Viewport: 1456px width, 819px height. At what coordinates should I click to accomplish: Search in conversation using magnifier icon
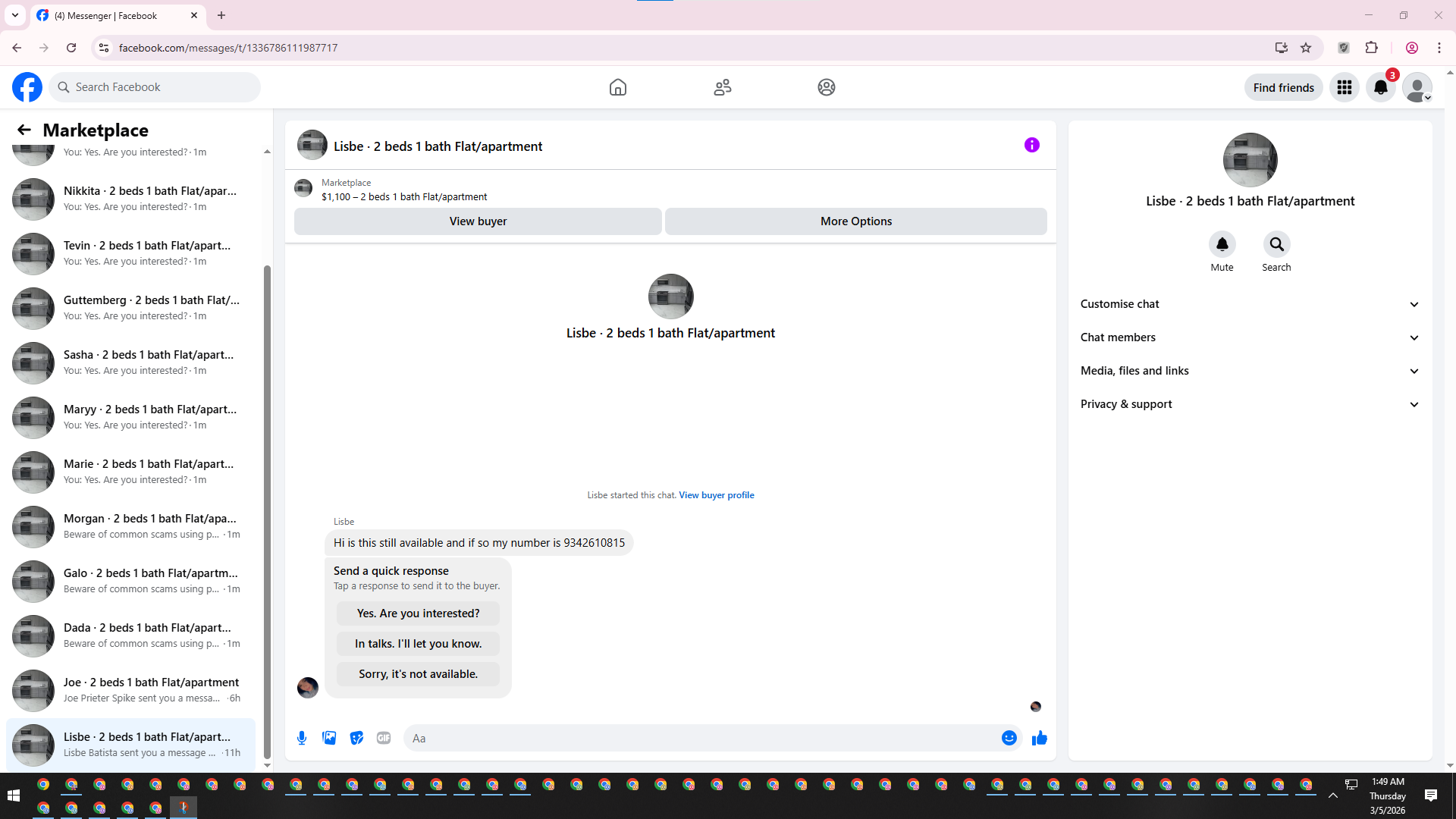[1277, 244]
